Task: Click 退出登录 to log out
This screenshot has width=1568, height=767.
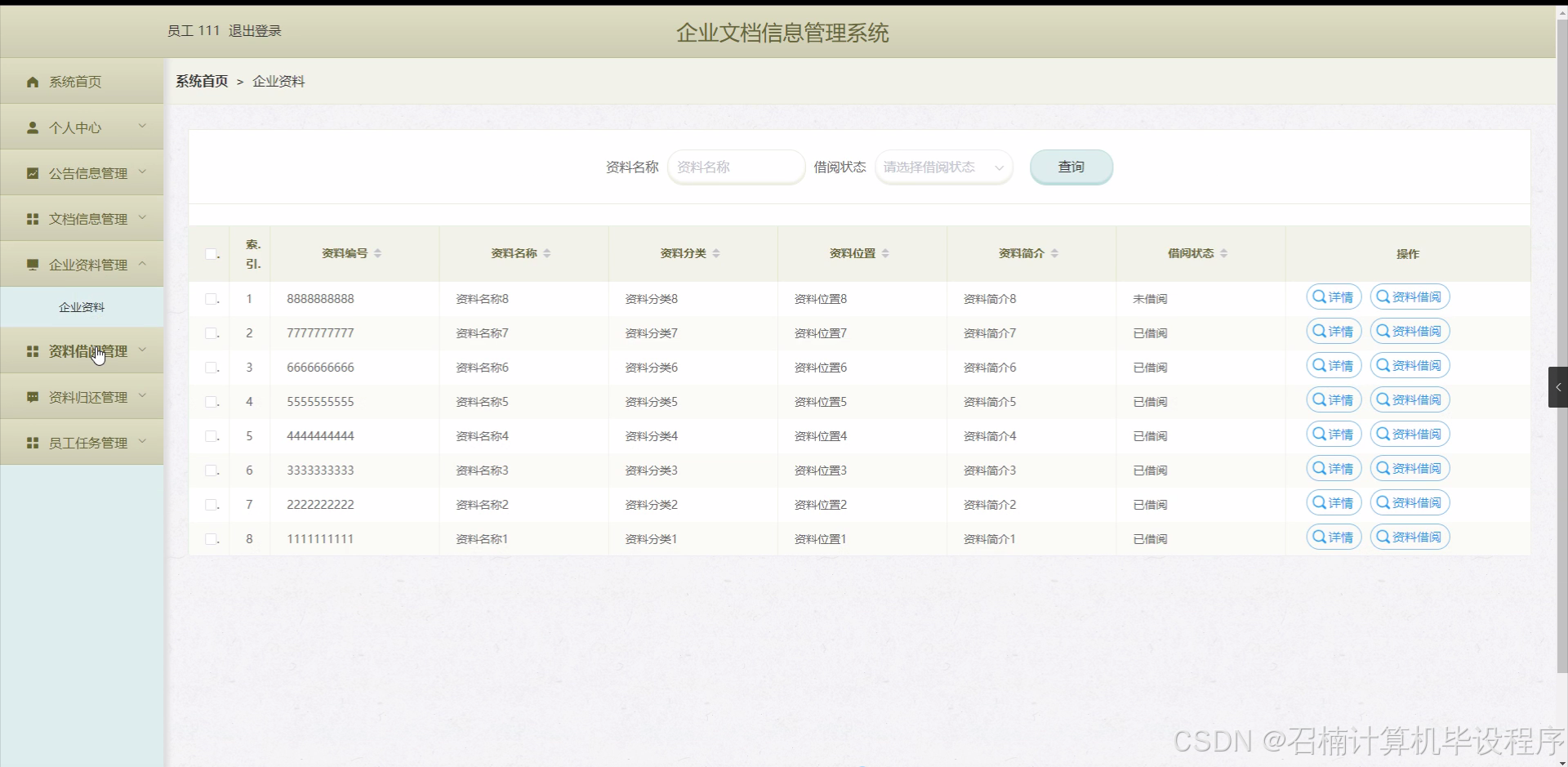Action: [x=255, y=31]
